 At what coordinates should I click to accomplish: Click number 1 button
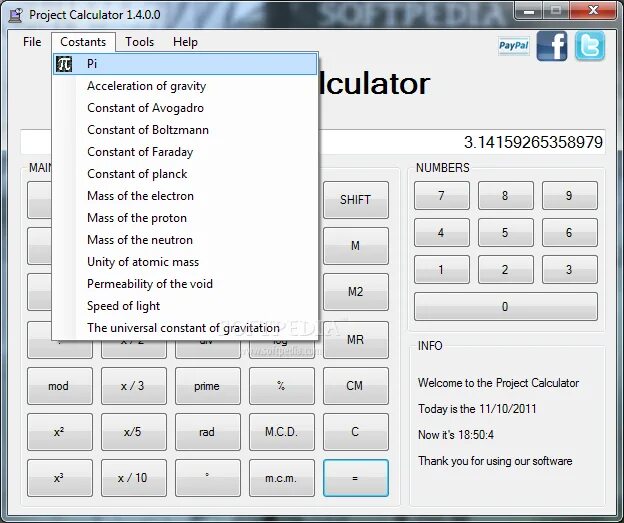point(442,269)
